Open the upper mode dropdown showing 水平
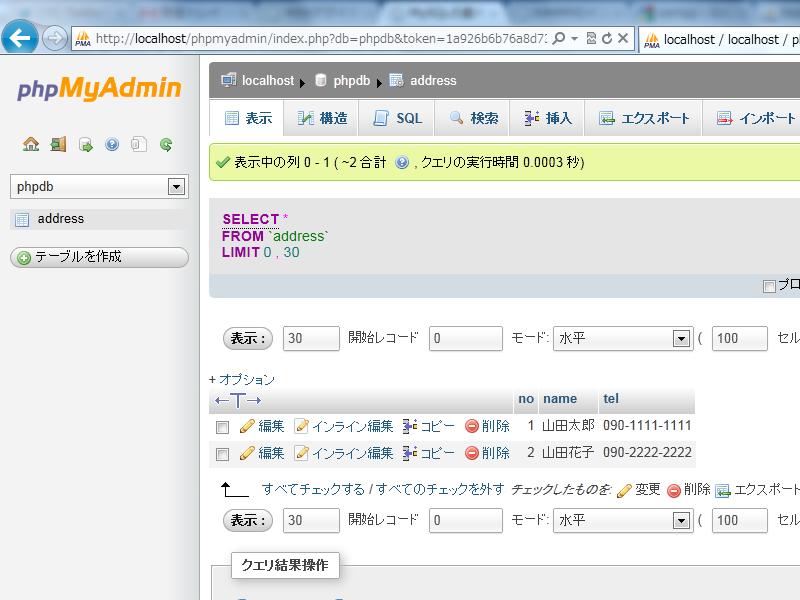The width and height of the screenshot is (800, 600). click(x=681, y=339)
